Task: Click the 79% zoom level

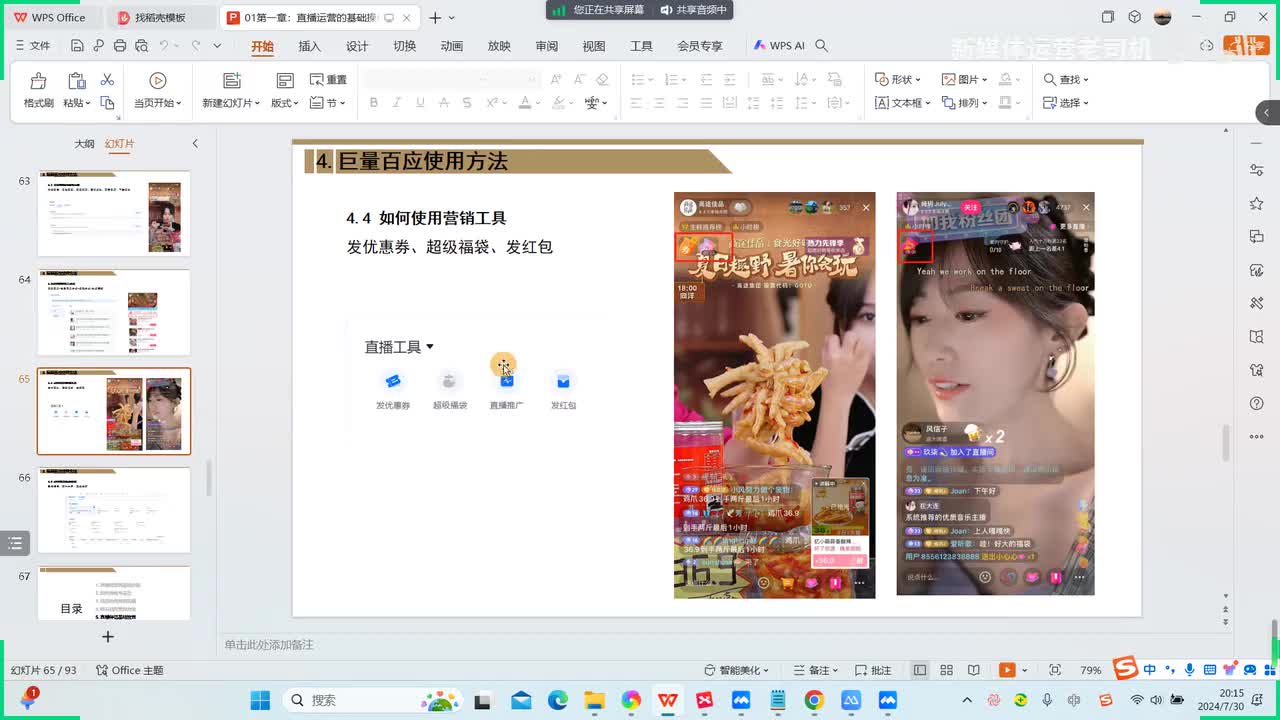Action: [x=1091, y=670]
